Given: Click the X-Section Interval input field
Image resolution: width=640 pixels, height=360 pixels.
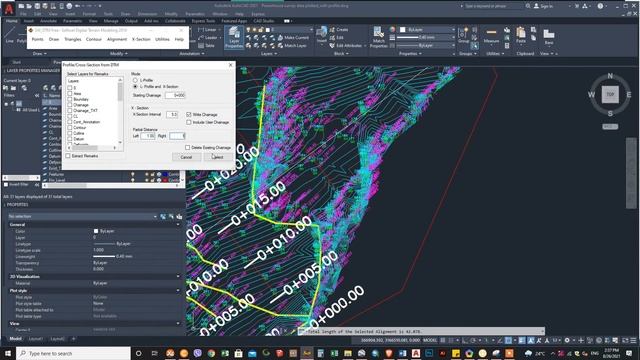Looking at the screenshot, I should 172,115.
